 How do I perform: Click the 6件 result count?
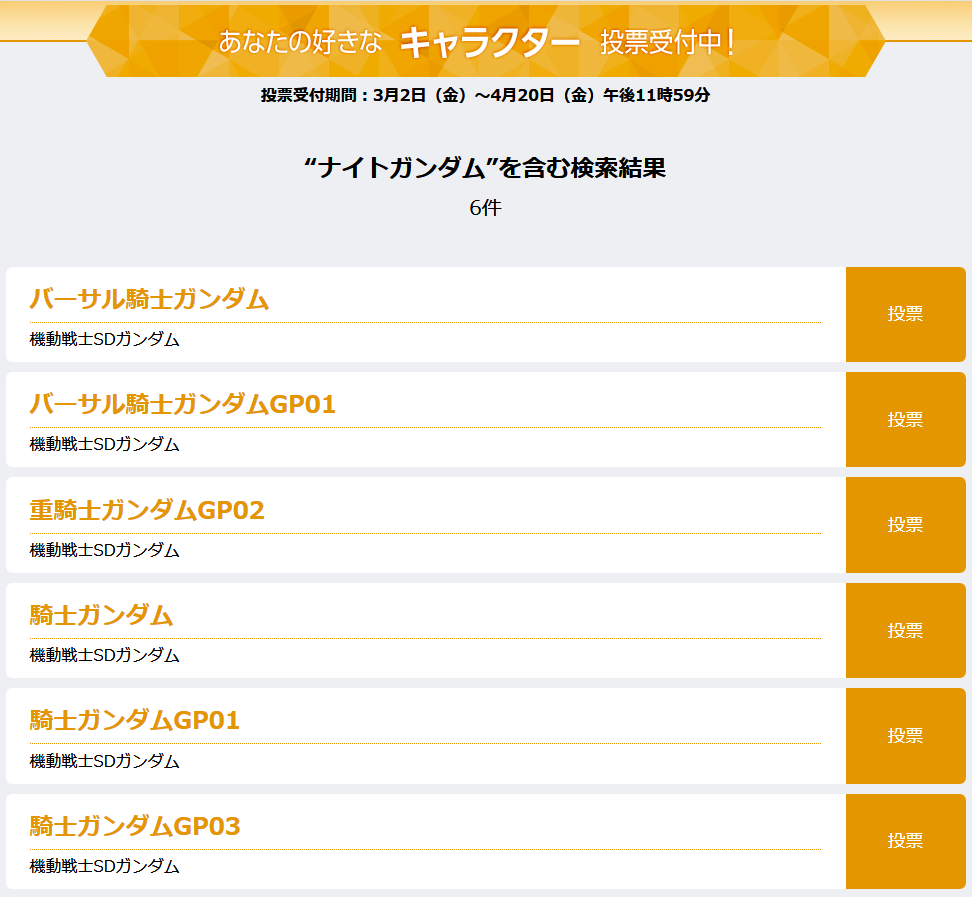(485, 209)
